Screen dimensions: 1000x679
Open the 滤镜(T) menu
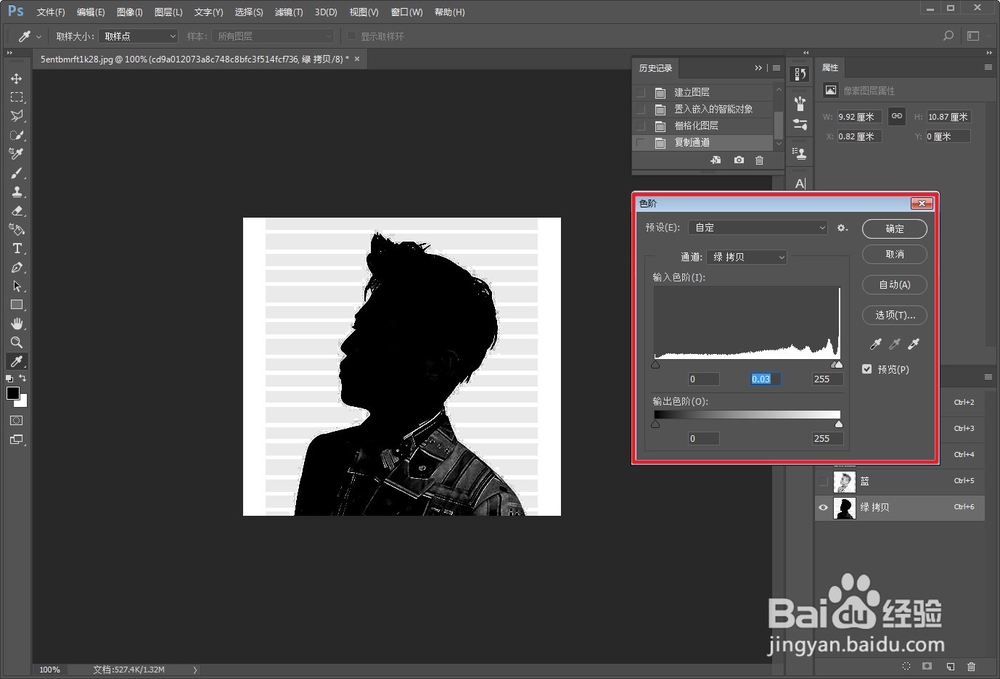tap(288, 12)
